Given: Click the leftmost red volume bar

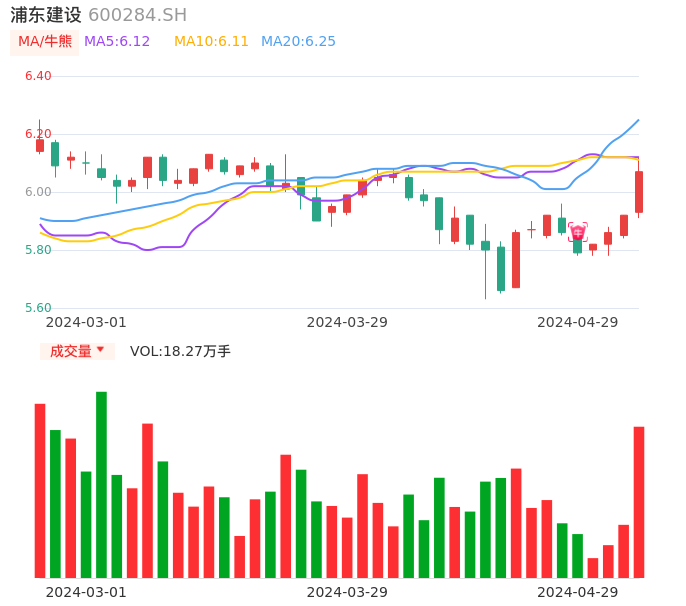Looking at the screenshot, I should (40, 490).
